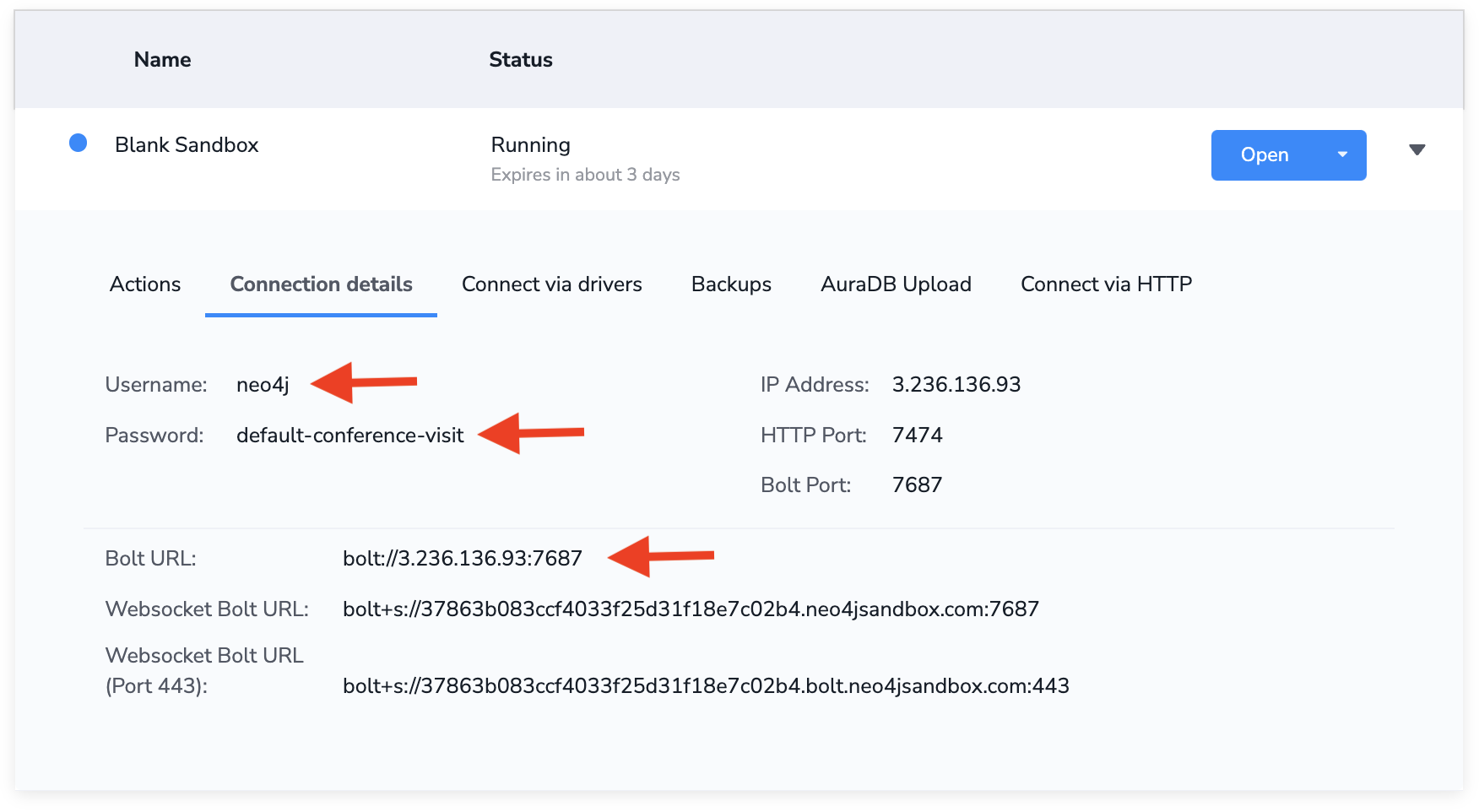Expand the Open button dropdown arrow
Image resolution: width=1479 pixels, height=812 pixels.
click(x=1341, y=154)
